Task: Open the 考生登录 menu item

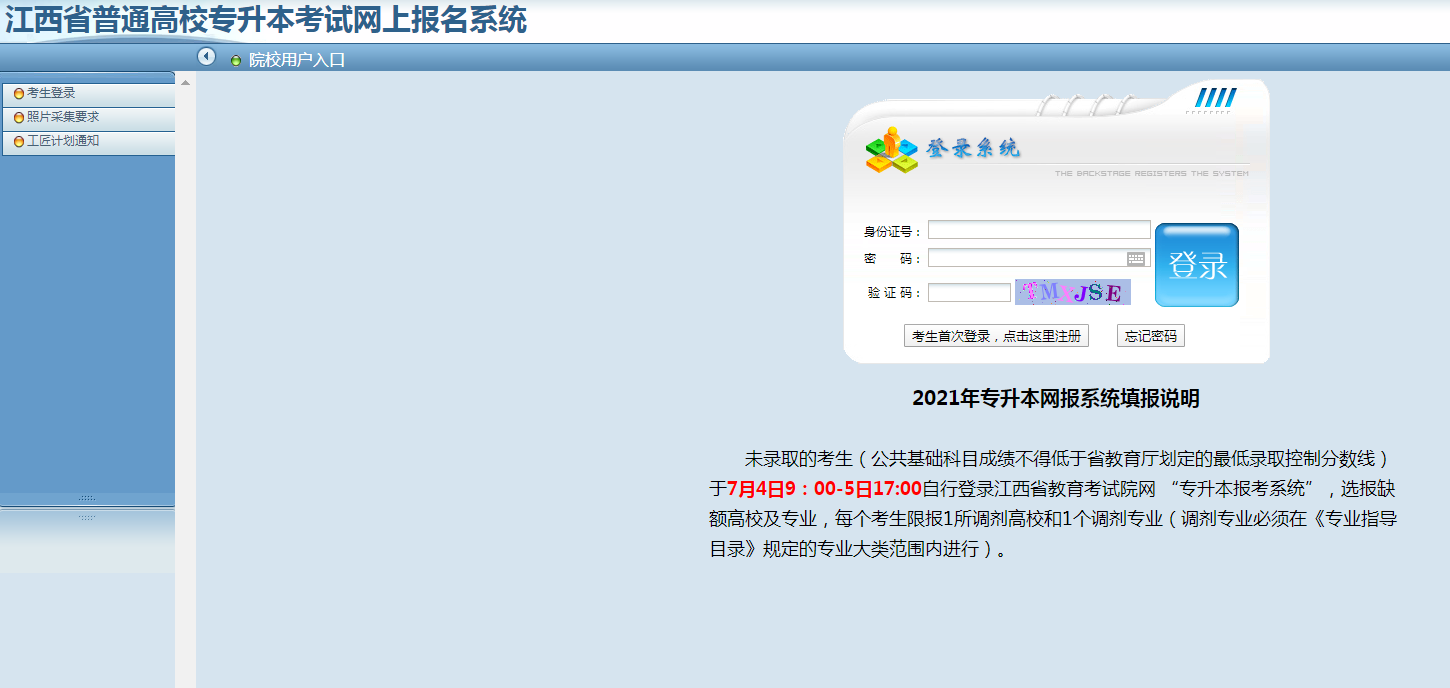Action: tap(51, 93)
